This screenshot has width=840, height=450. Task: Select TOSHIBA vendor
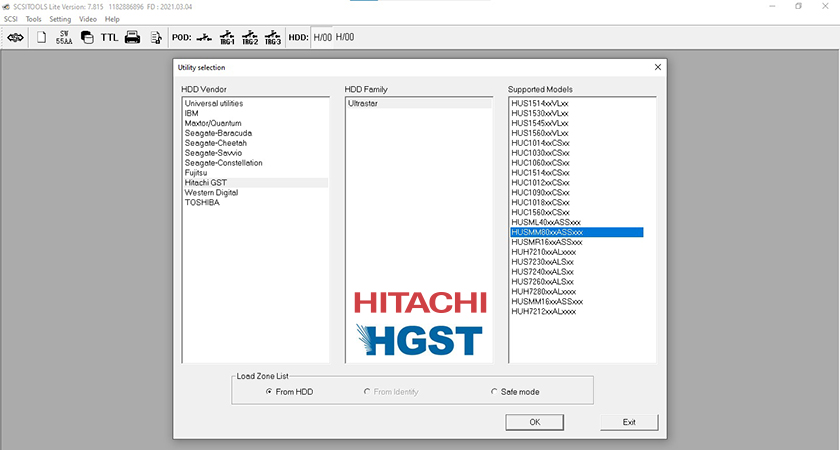256,202
